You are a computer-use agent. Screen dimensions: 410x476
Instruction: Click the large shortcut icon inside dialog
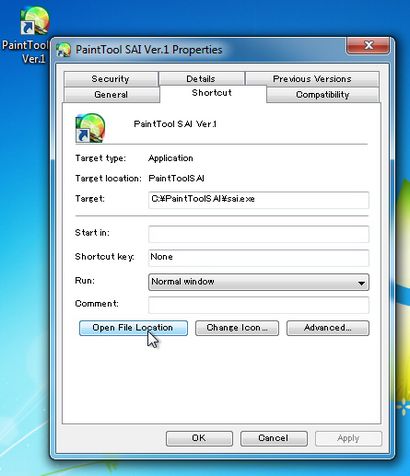pos(90,128)
